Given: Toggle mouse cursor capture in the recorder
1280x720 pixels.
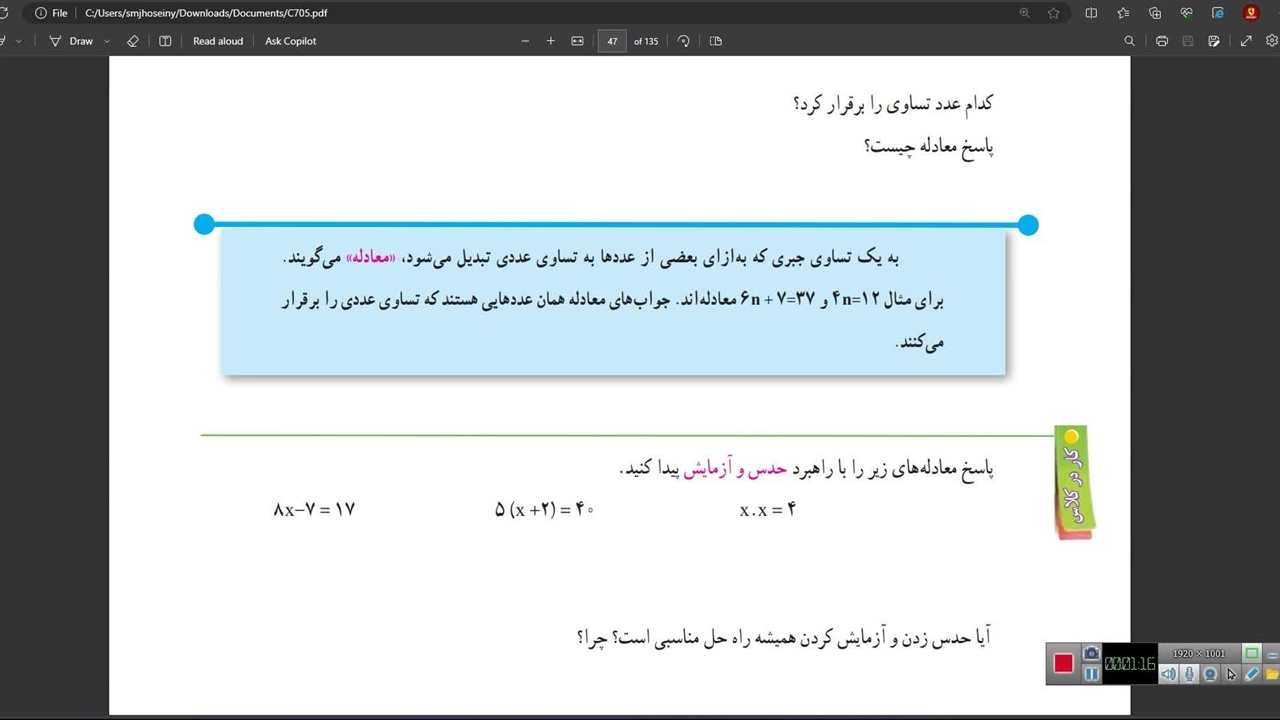Looking at the screenshot, I should pyautogui.click(x=1231, y=674).
